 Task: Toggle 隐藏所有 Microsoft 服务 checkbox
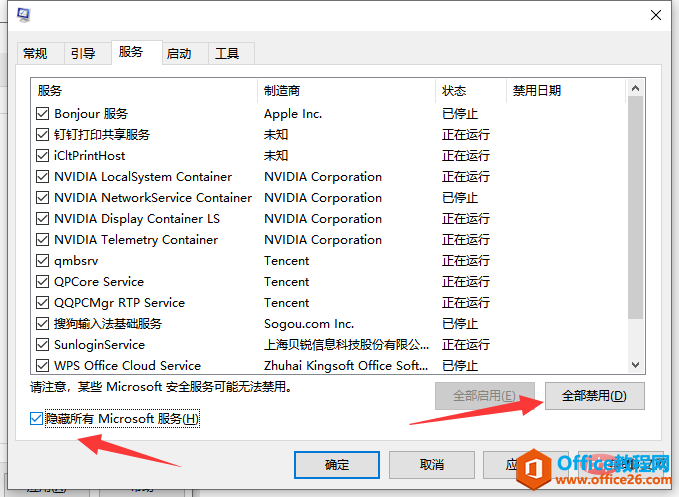(x=36, y=419)
